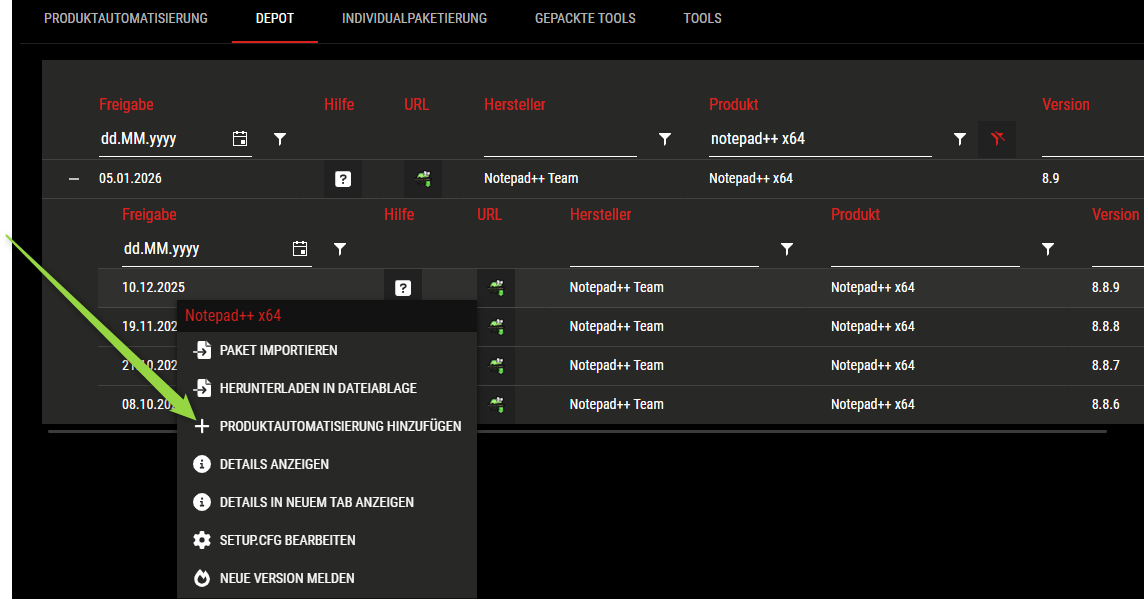
Task: Sort by the top Version column header
Action: click(1065, 104)
